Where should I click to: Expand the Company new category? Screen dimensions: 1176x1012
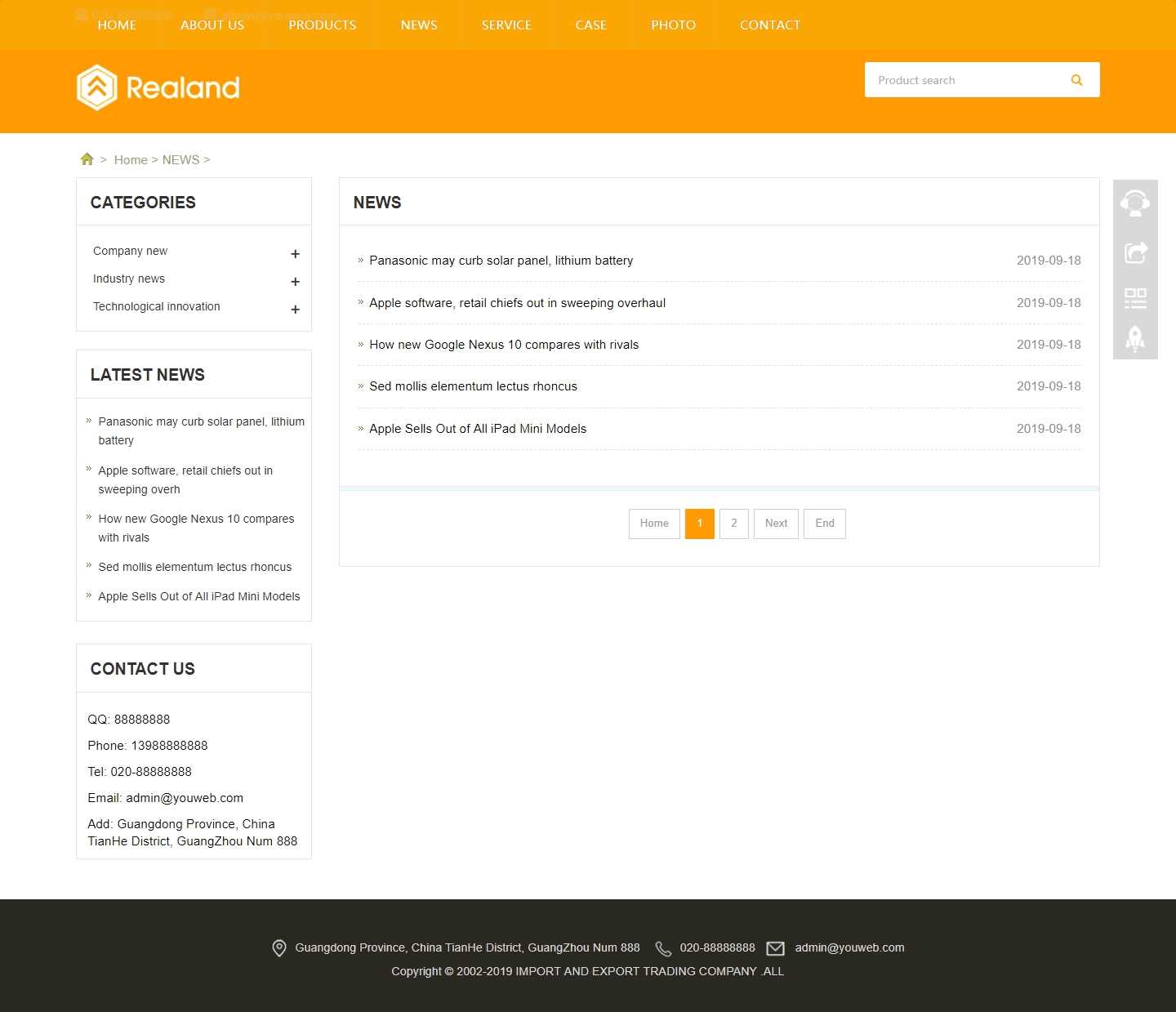(x=295, y=254)
